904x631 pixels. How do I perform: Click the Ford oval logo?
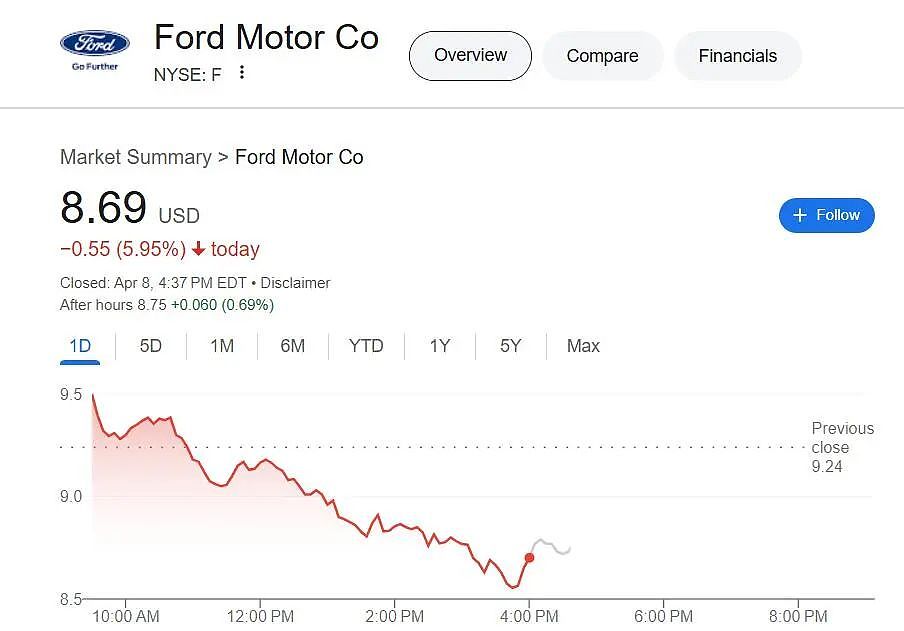click(x=95, y=43)
